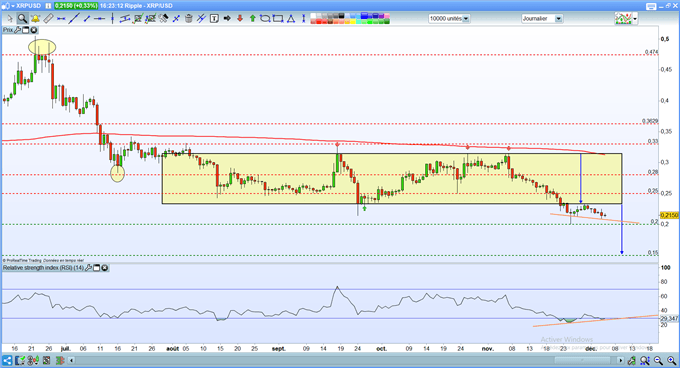Image resolution: width=680 pixels, height=368 pixels.
Task: Click the zoom out magnifier at bottom right
Action: (x=658, y=360)
